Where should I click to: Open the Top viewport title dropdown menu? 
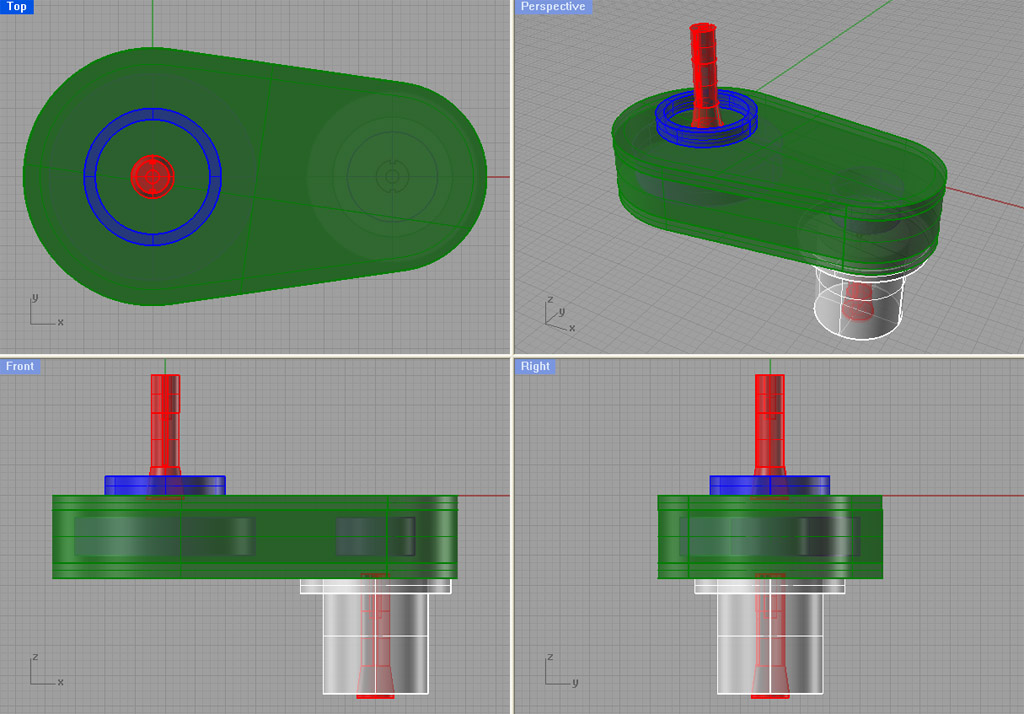pyautogui.click(x=16, y=6)
